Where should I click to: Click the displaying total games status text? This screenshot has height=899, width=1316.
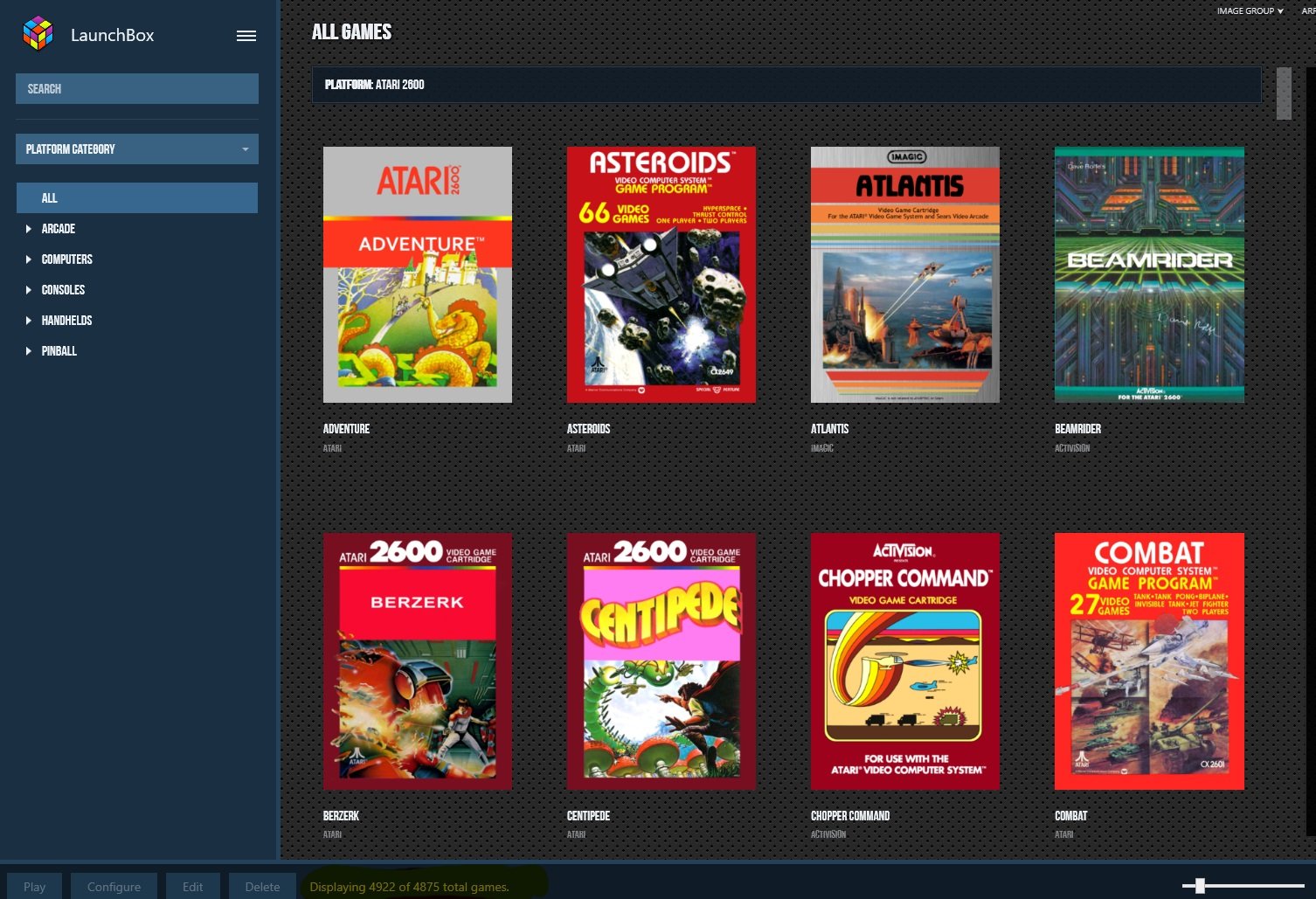point(409,887)
